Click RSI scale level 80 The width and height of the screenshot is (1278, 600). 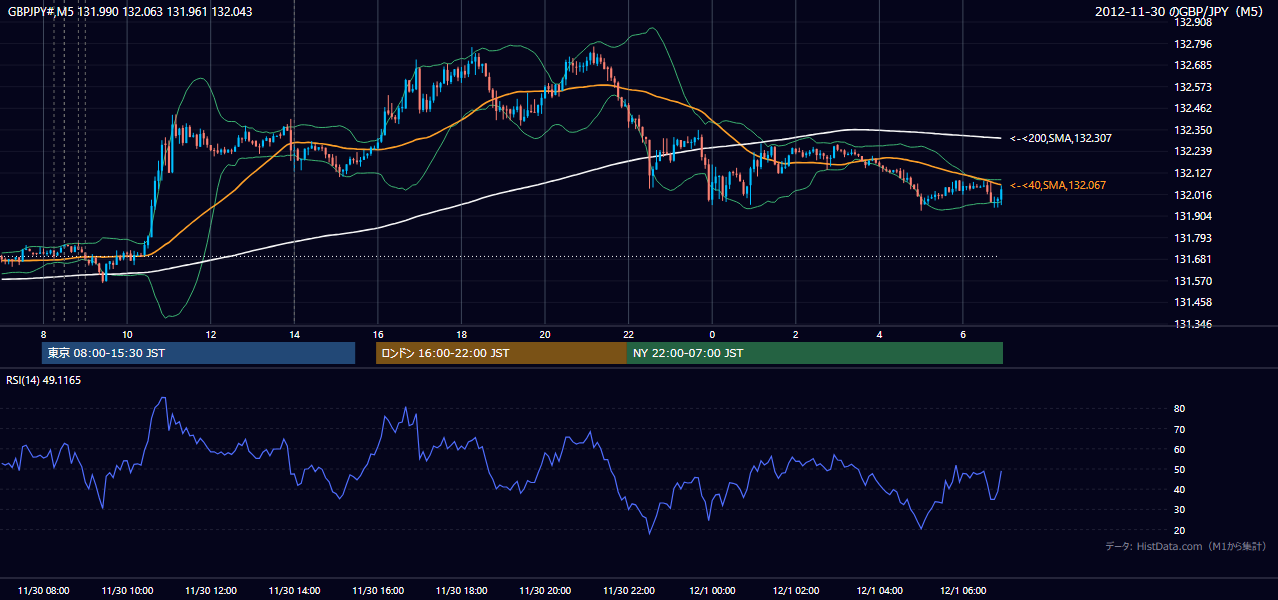click(1180, 409)
